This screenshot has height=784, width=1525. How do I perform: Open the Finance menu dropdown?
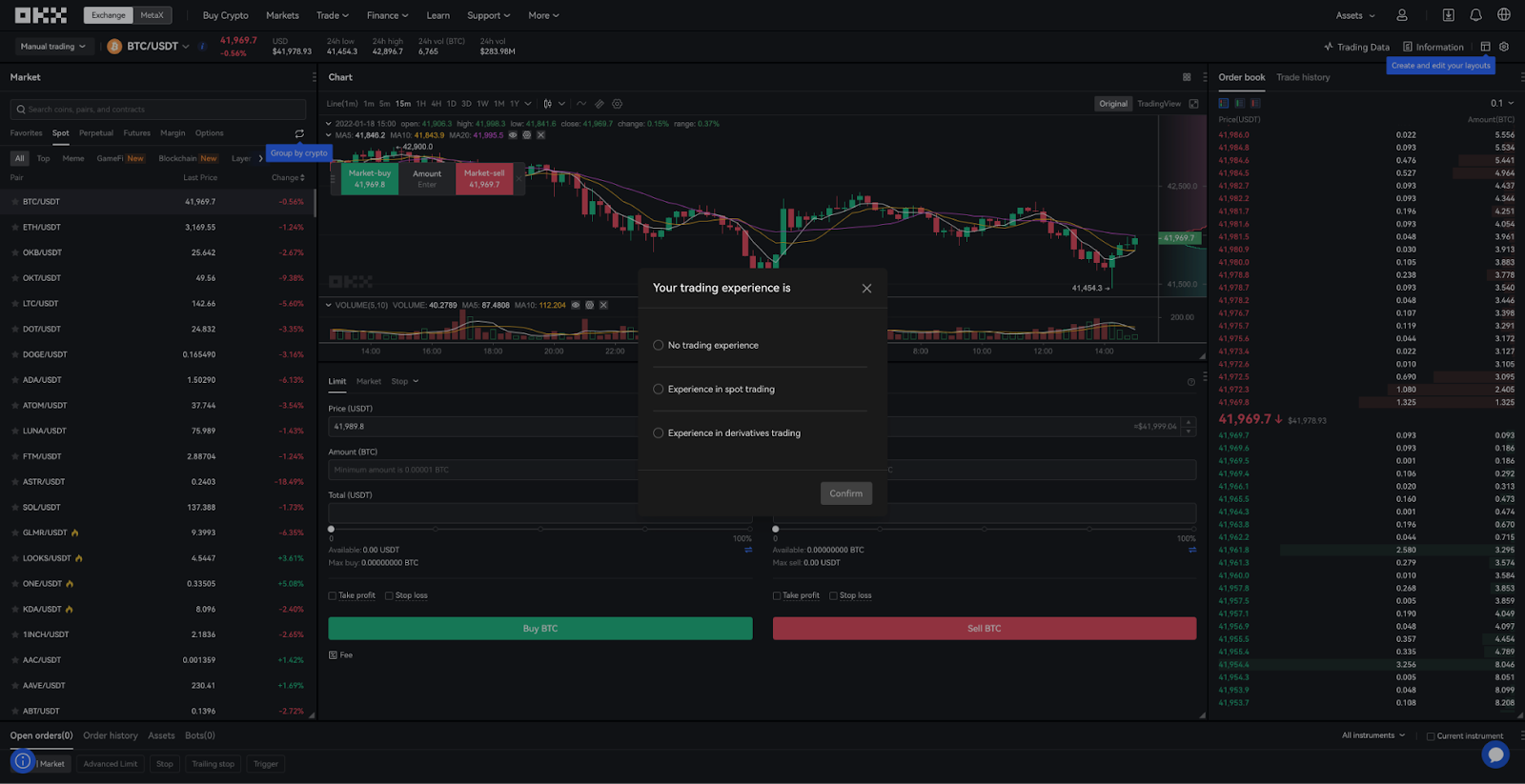click(x=388, y=15)
